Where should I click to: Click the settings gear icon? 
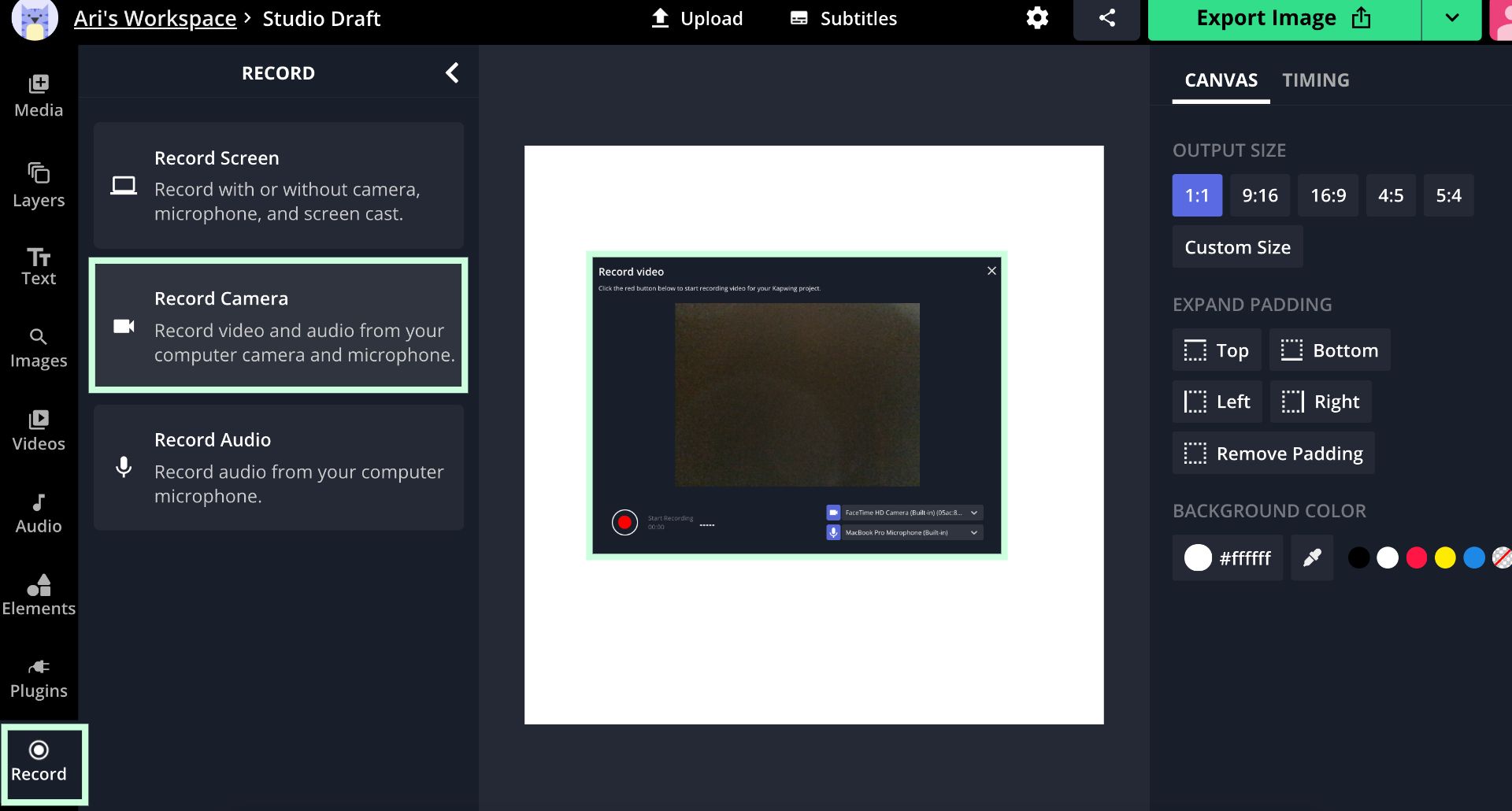point(1037,18)
